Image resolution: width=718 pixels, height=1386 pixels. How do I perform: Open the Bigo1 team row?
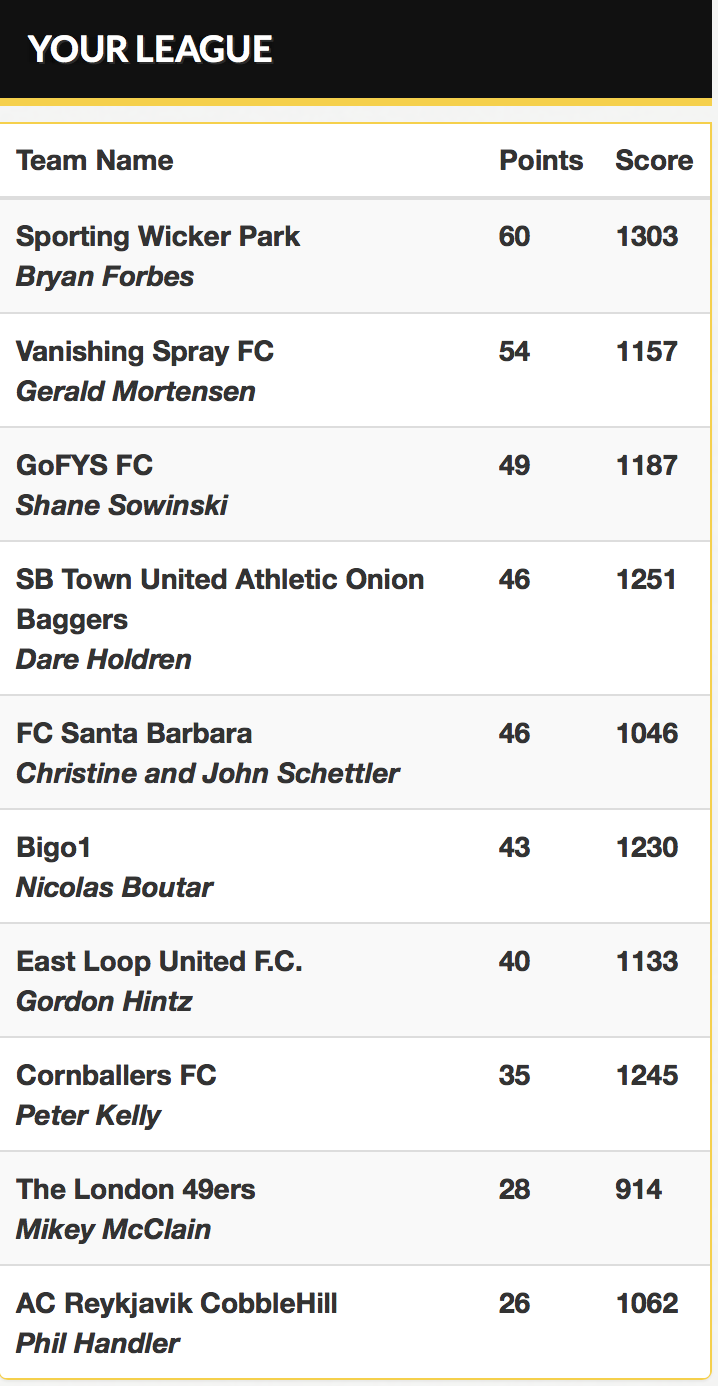54,847
